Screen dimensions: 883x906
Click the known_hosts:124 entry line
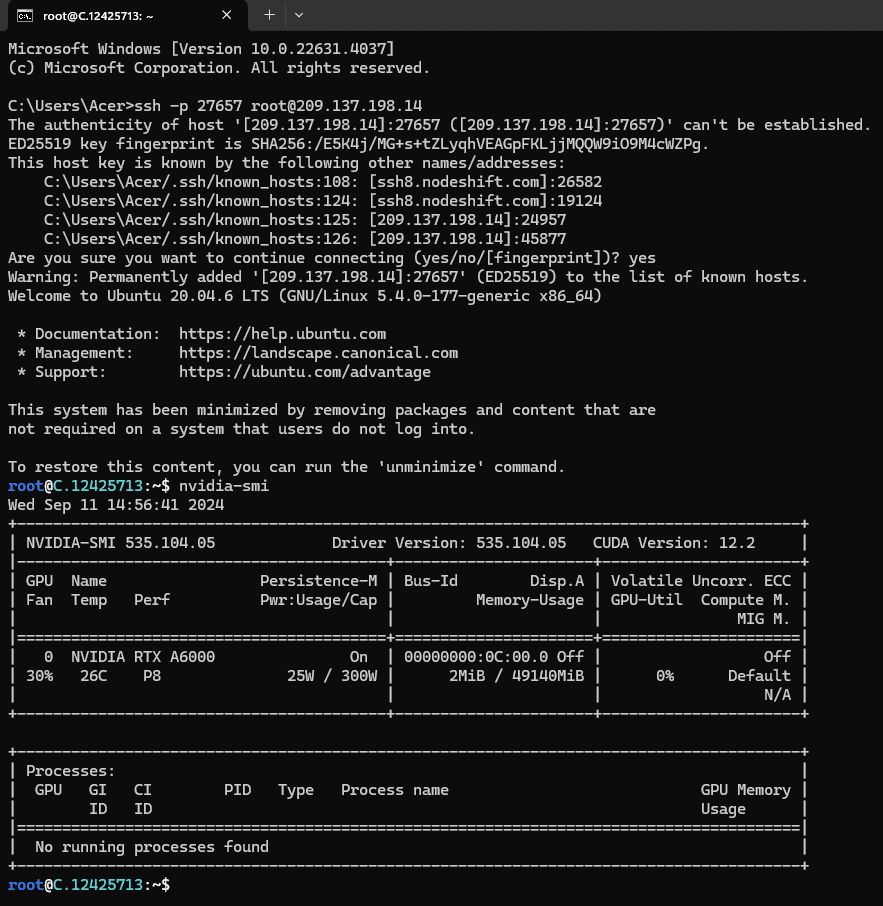[x=323, y=201]
